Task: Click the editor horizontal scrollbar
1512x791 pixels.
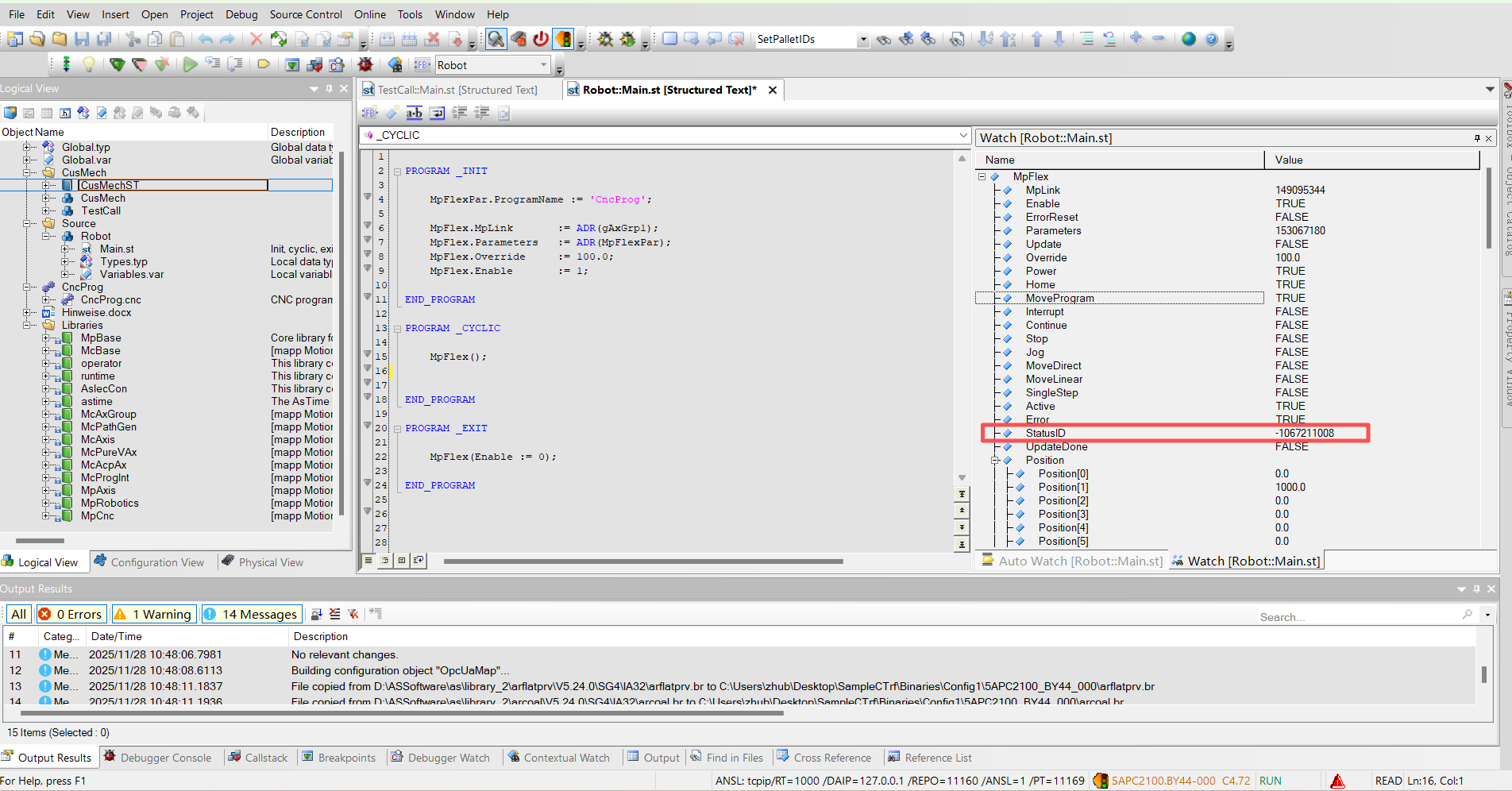Action: (642, 561)
